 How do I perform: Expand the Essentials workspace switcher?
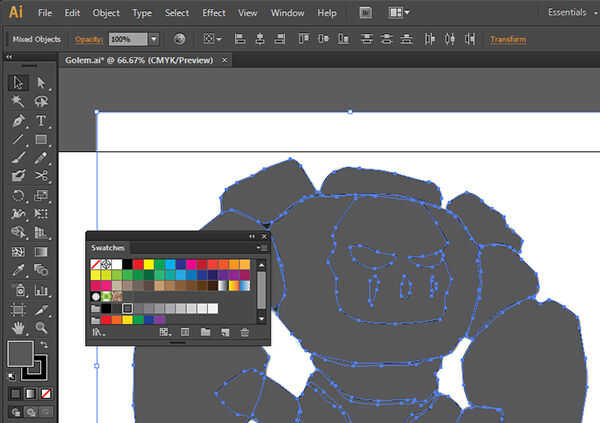tap(568, 12)
